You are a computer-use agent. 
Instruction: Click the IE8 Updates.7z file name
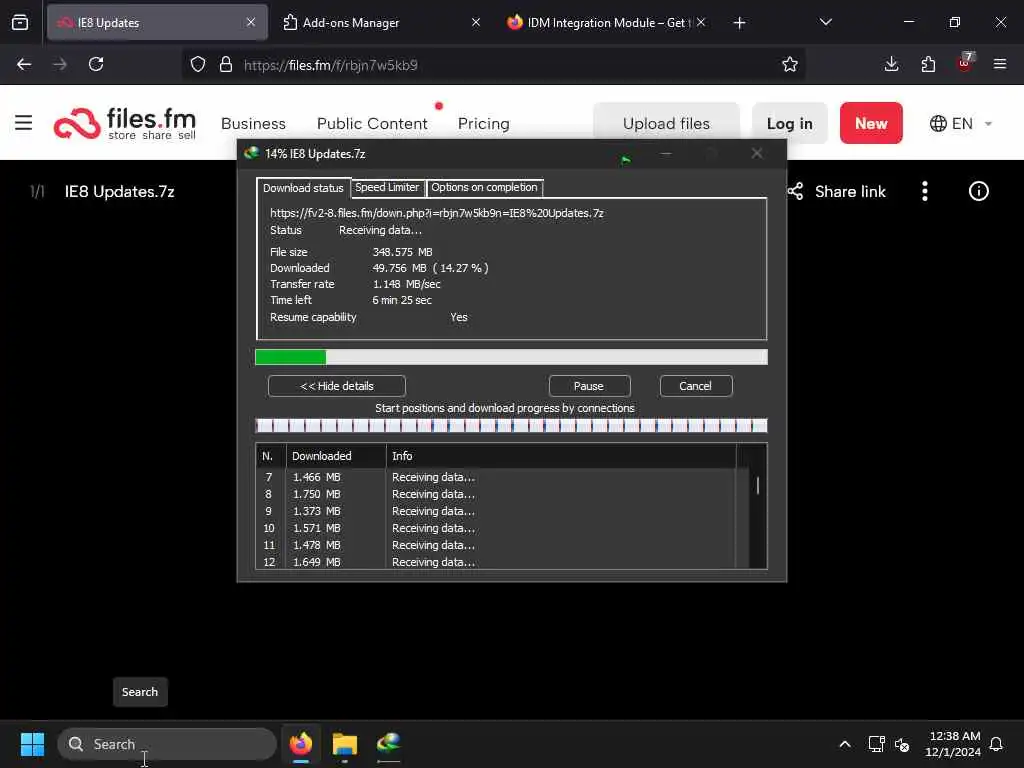point(120,191)
